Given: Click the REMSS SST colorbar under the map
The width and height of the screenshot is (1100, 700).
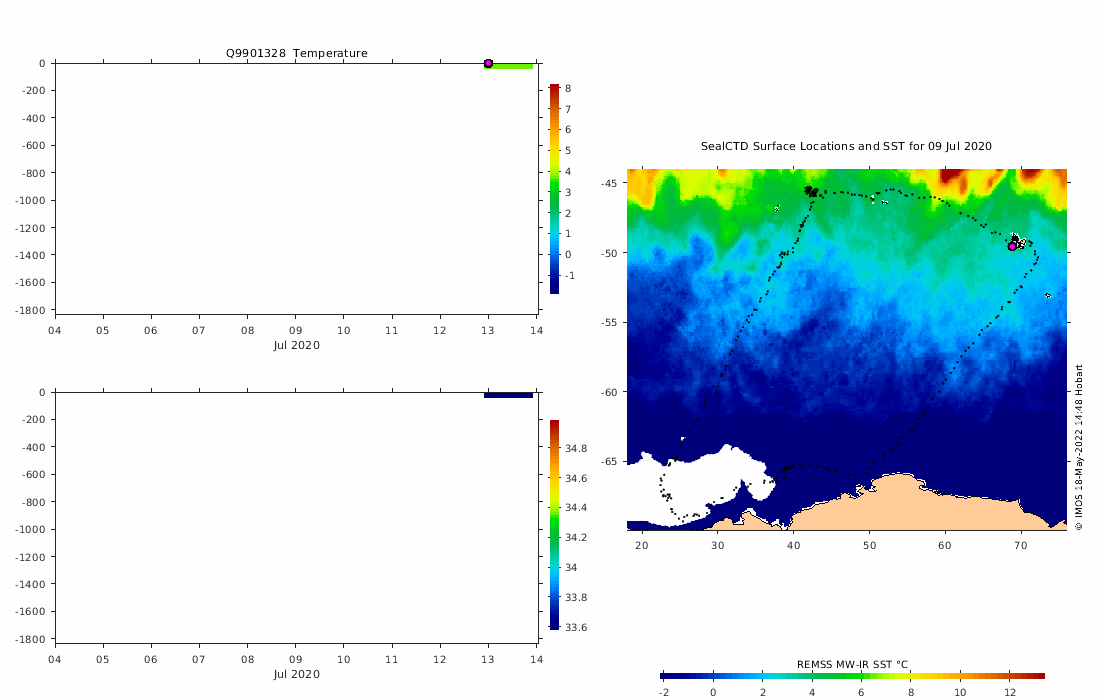Looking at the screenshot, I should click(852, 676).
